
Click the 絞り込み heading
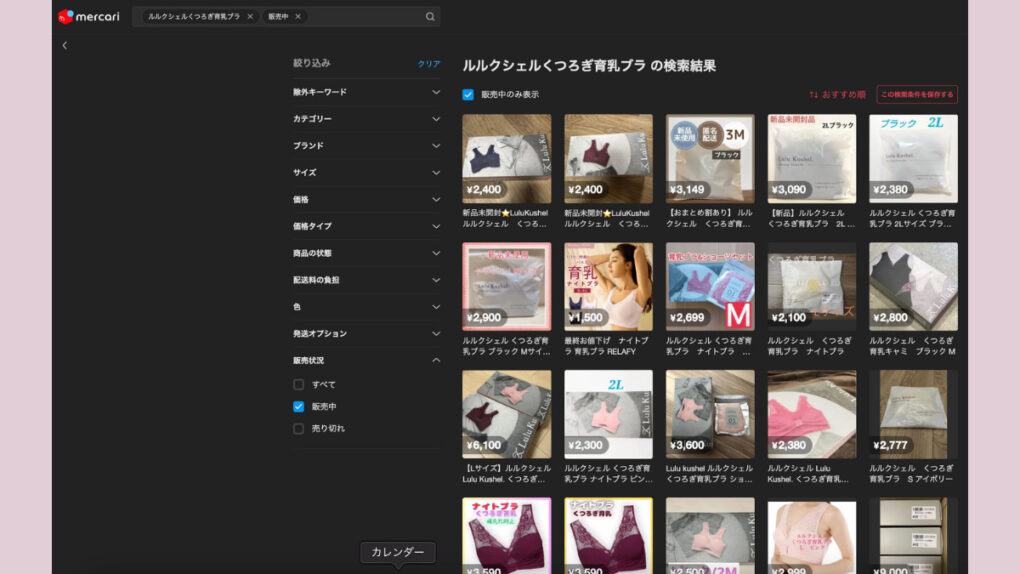[312, 63]
